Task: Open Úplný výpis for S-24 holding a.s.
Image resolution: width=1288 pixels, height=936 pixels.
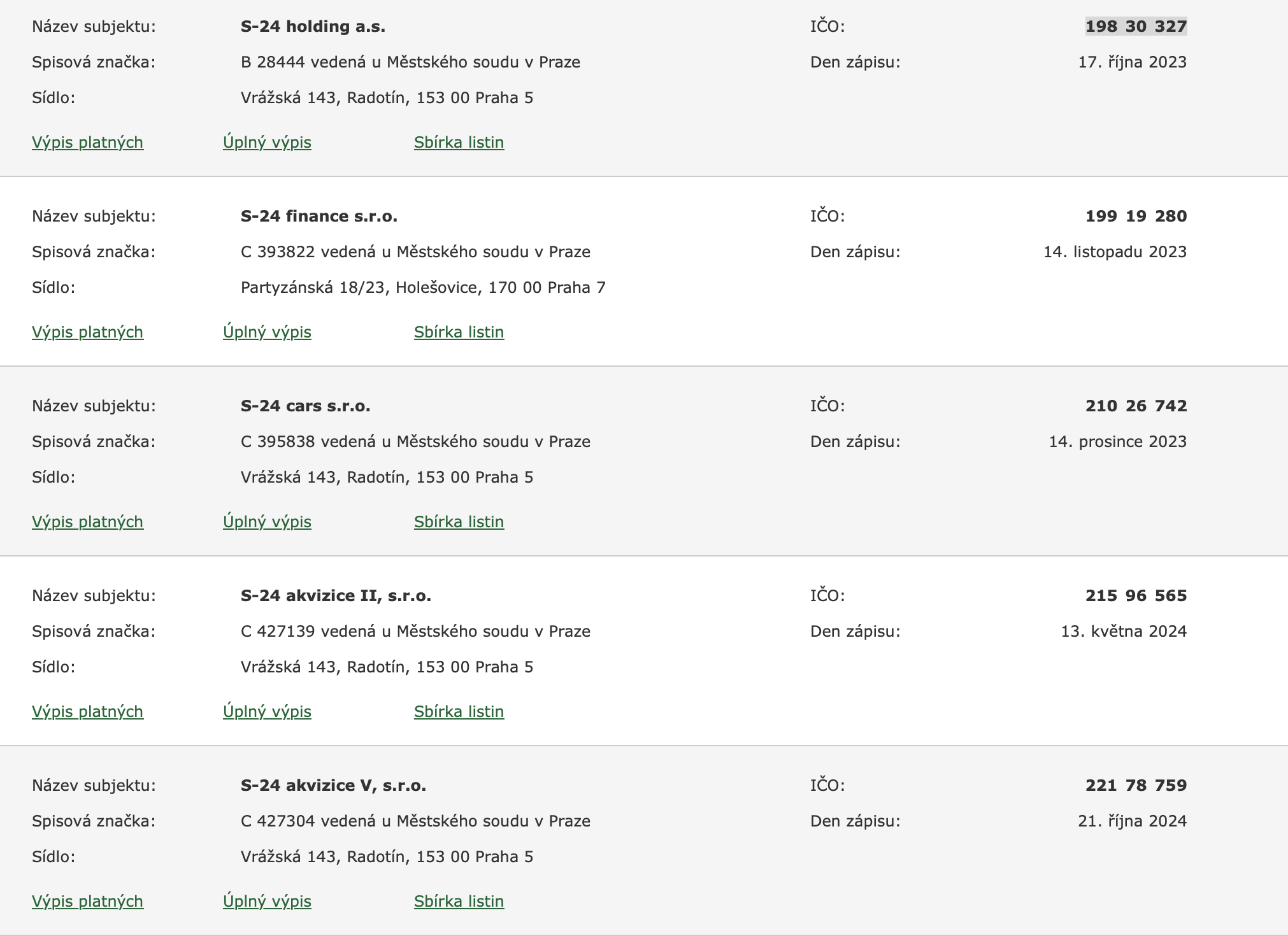Action: point(267,142)
